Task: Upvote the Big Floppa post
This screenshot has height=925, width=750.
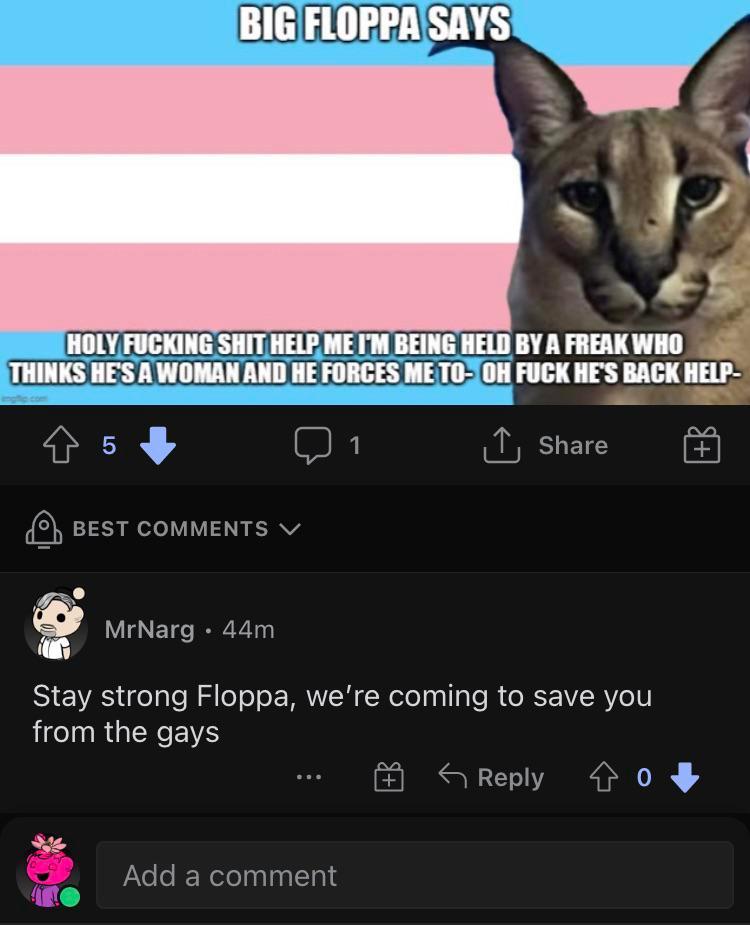Action: coord(61,445)
